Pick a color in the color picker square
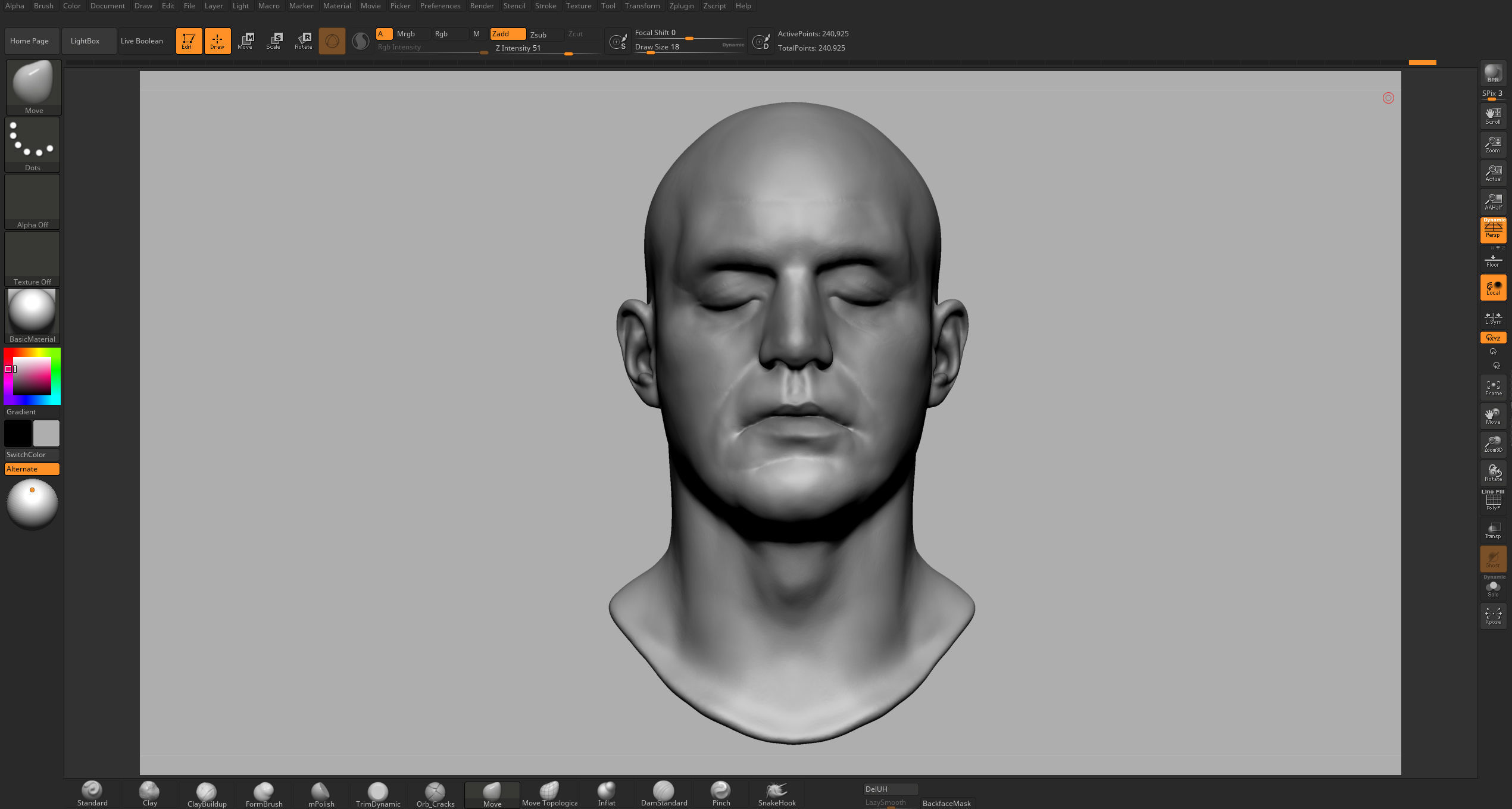This screenshot has height=809, width=1512. (x=32, y=376)
